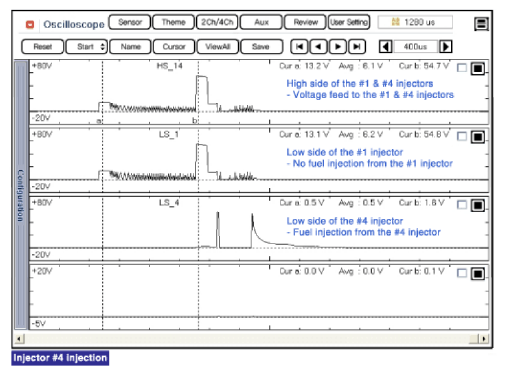
Task: Open the Sensor menu button
Action: [x=130, y=22]
